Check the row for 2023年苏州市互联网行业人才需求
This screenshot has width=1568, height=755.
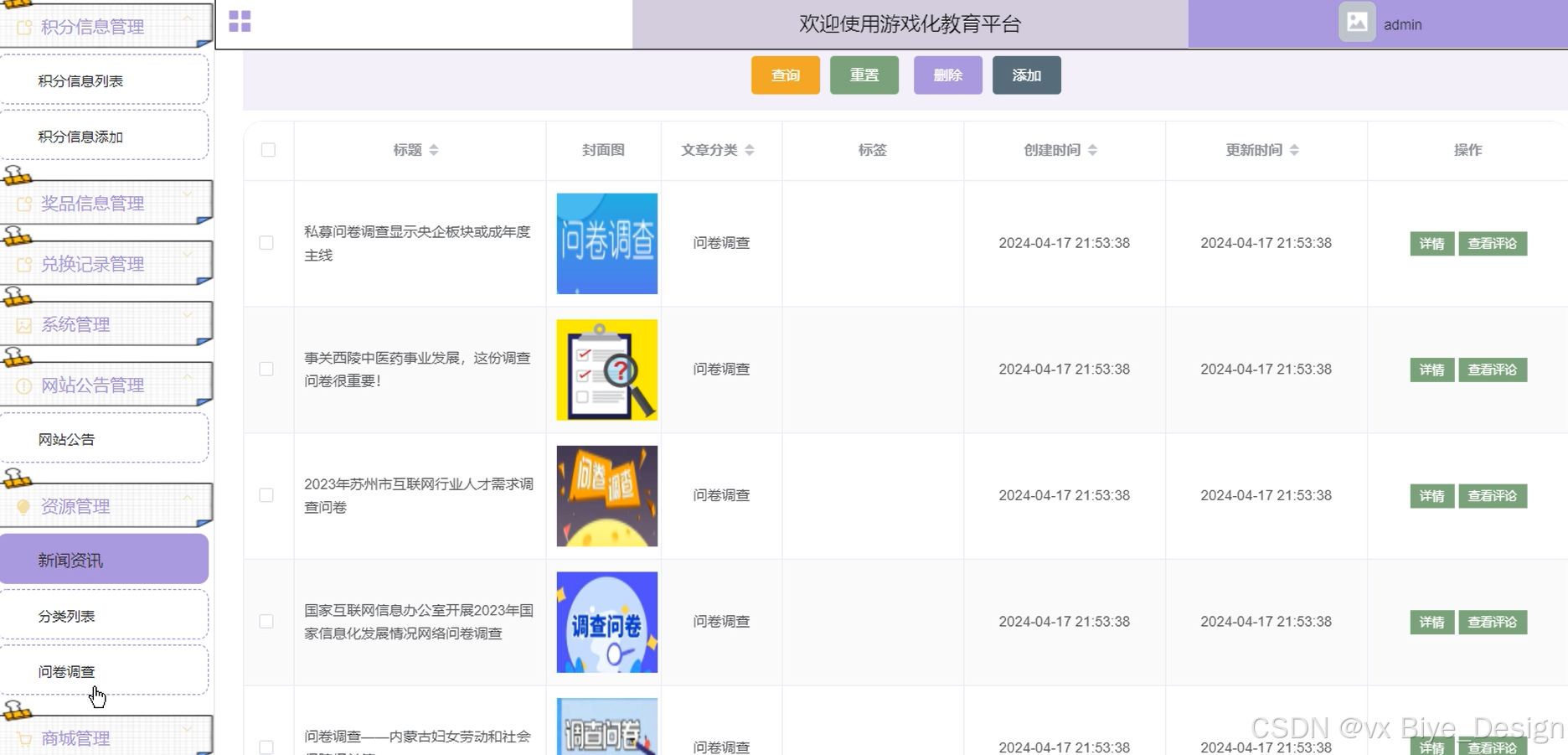(x=266, y=495)
